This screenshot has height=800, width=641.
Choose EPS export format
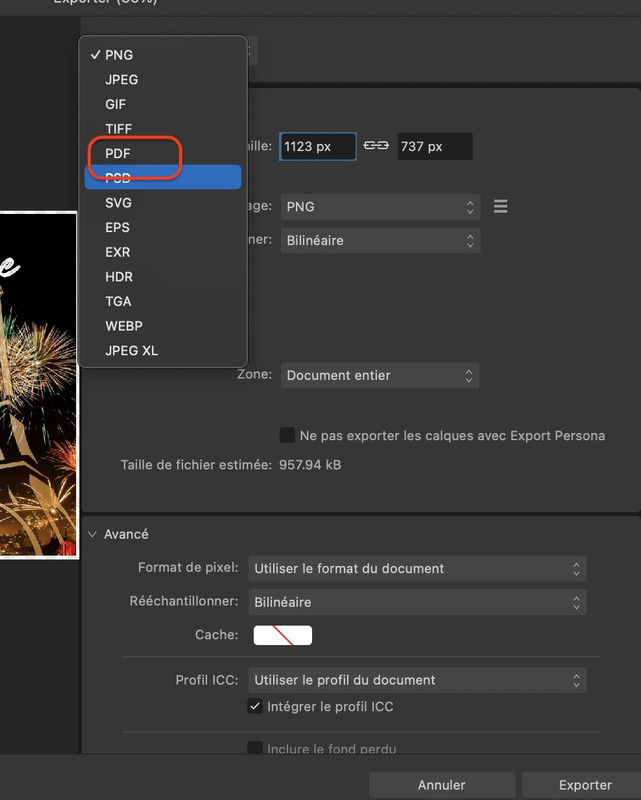[163, 228]
